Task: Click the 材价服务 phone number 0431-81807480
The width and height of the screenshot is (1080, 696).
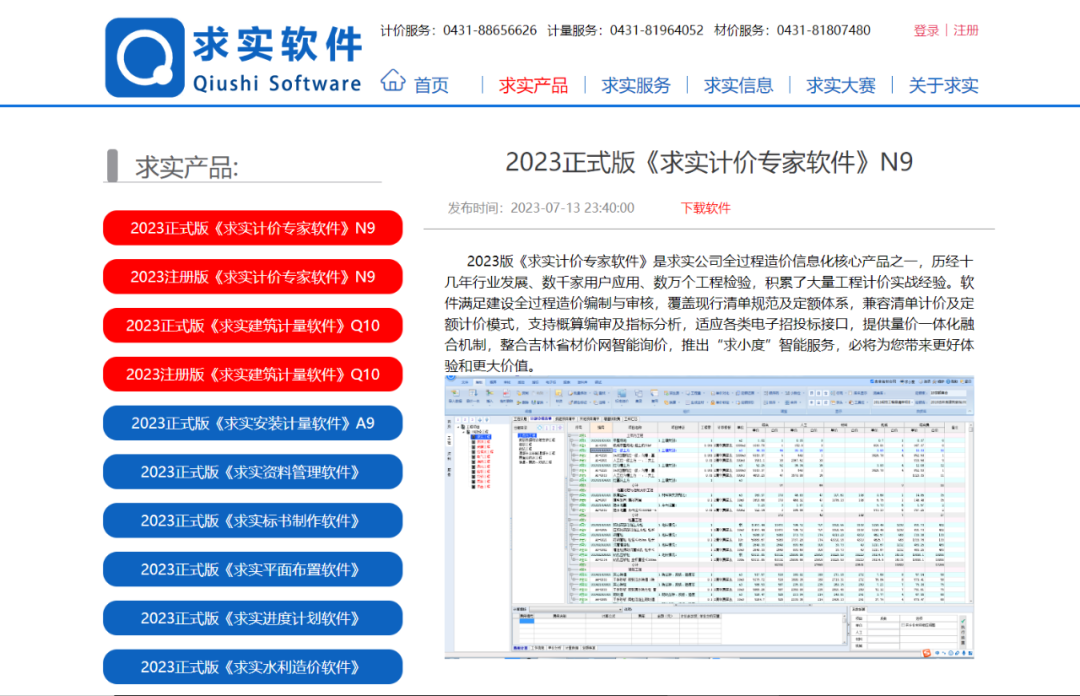Action: (x=824, y=30)
